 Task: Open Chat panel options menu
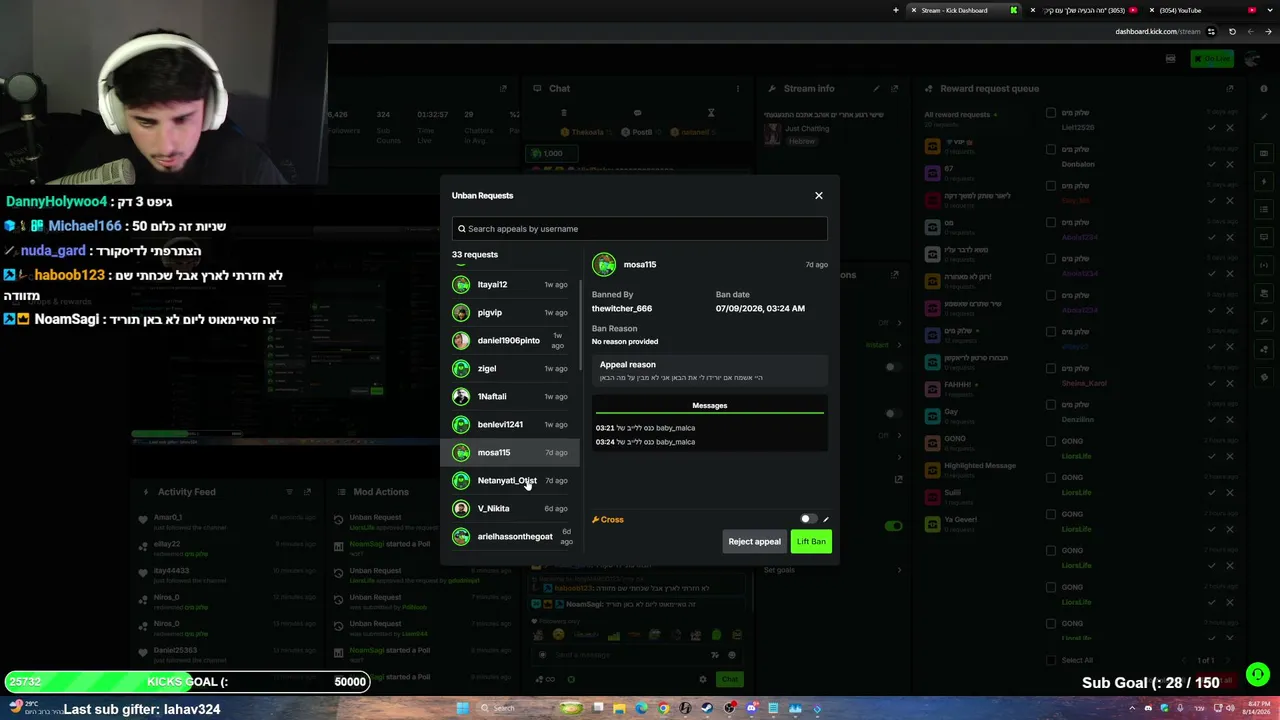click(738, 89)
